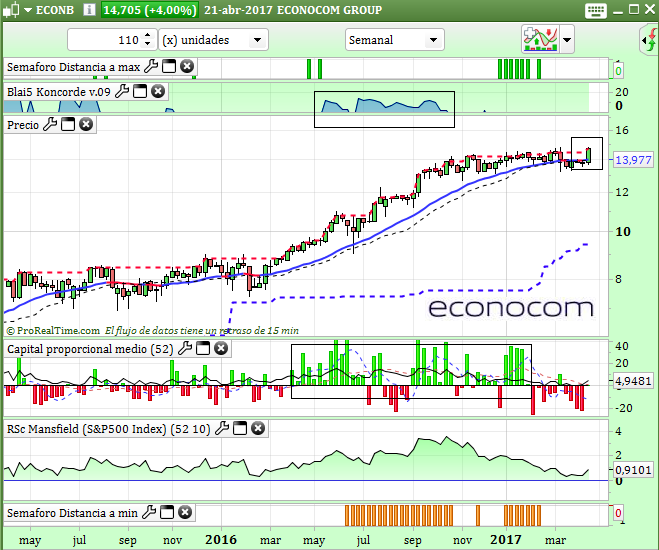Click the chart style candlestick icon
The height and width of the screenshot is (550, 659).
tap(540, 40)
